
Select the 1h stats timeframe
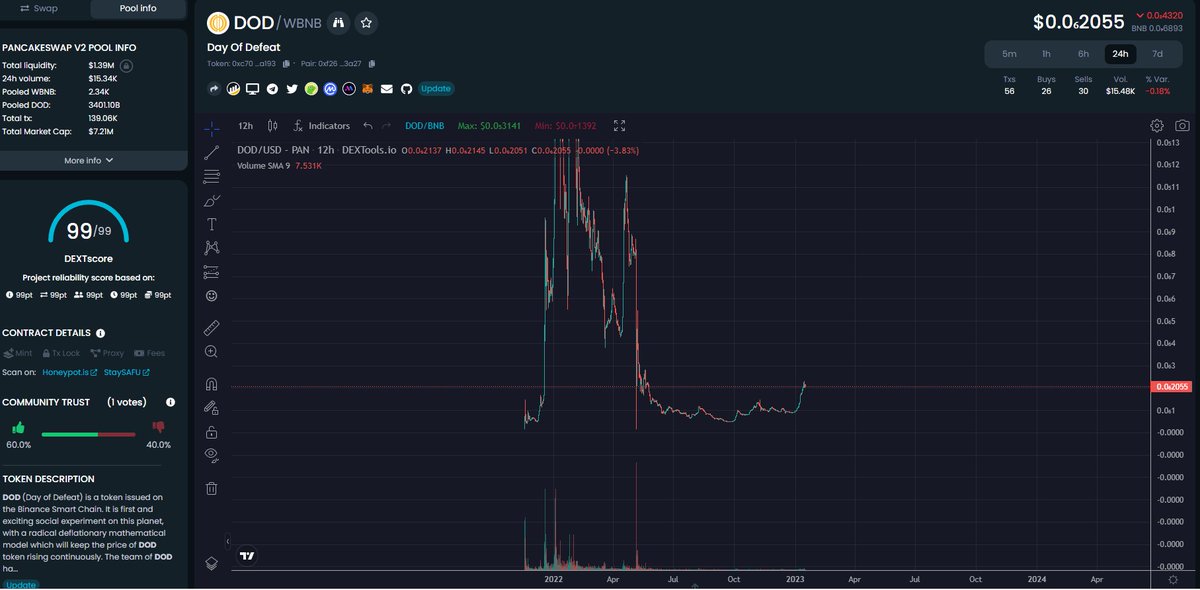point(1046,54)
